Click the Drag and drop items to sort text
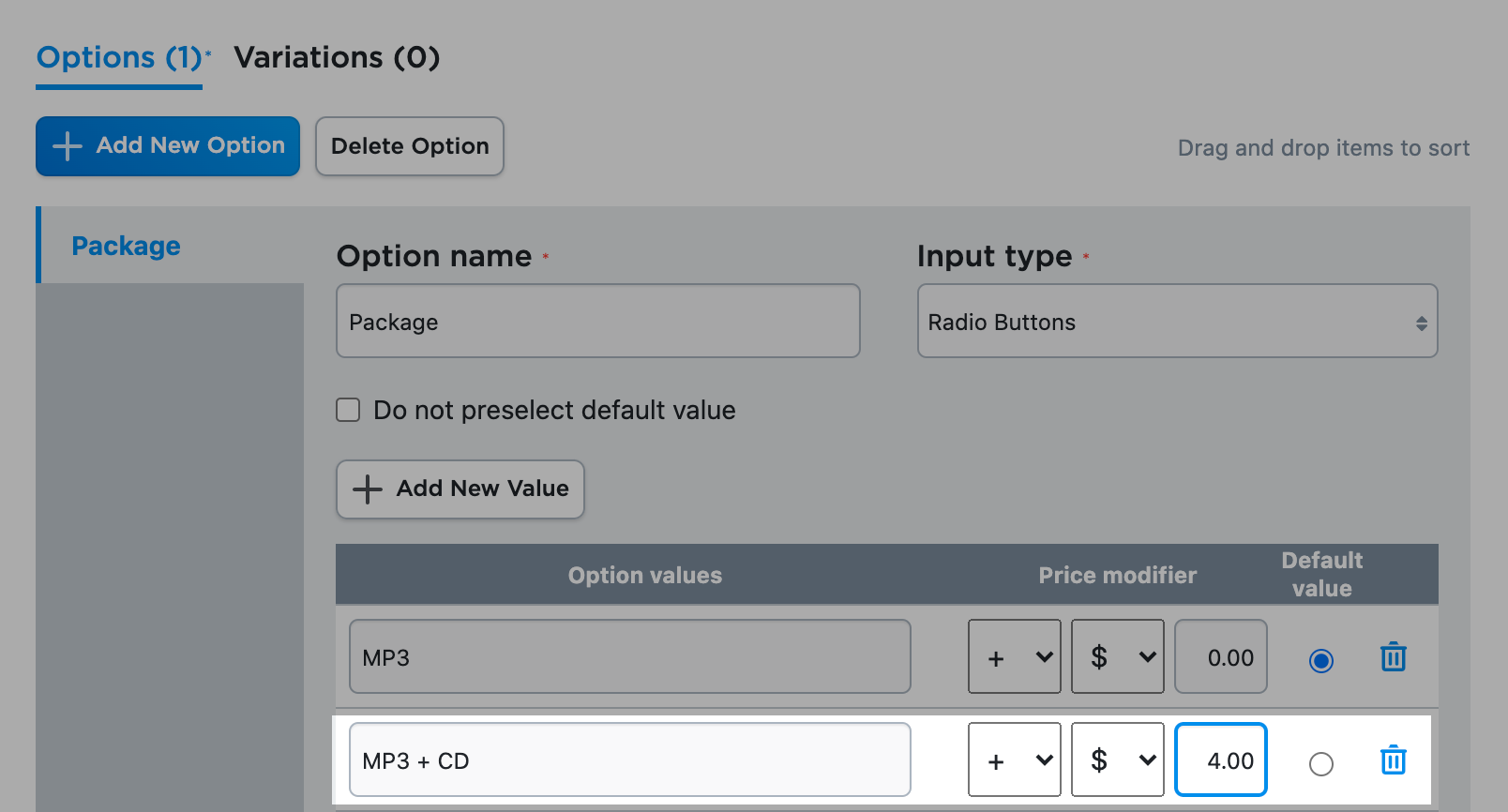 [1324, 148]
